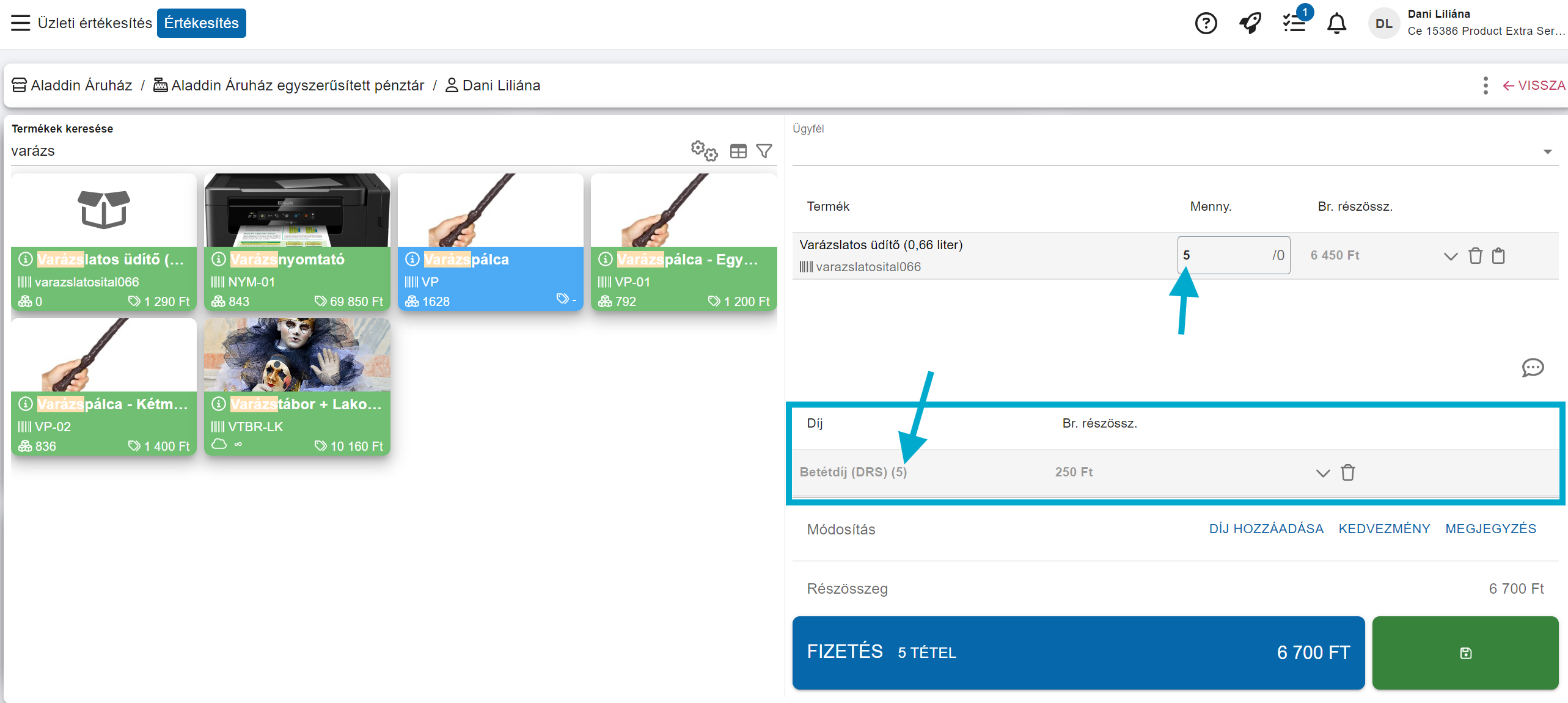Open the help question mark icon

tap(1206, 24)
